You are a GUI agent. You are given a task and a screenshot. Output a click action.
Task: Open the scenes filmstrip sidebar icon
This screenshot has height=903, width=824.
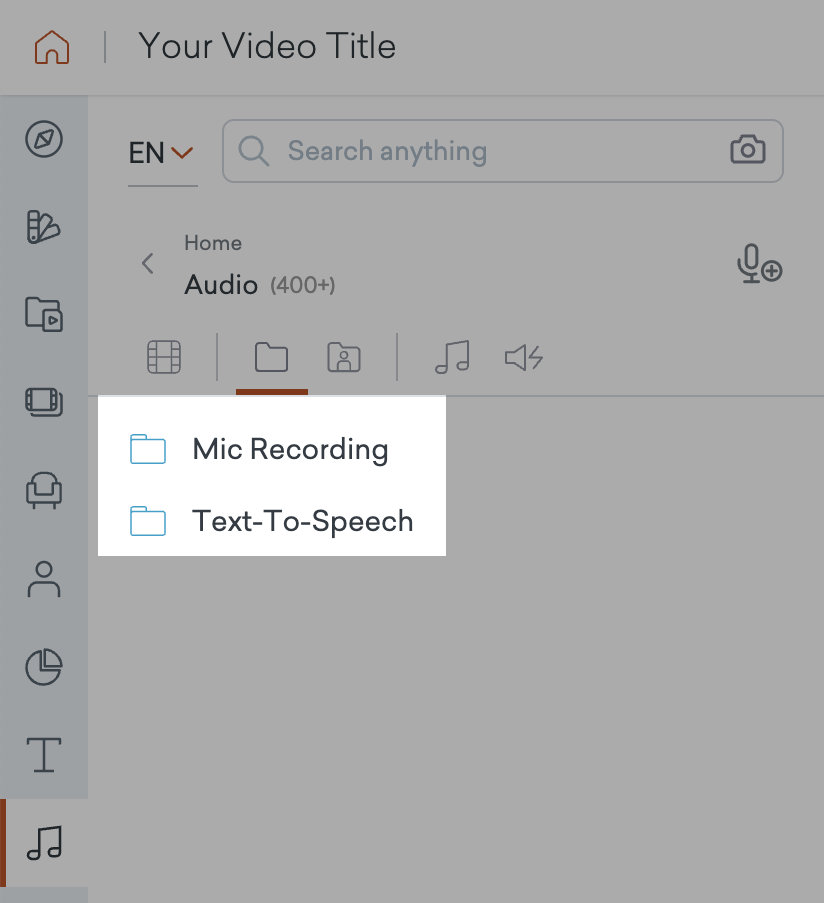click(x=44, y=402)
